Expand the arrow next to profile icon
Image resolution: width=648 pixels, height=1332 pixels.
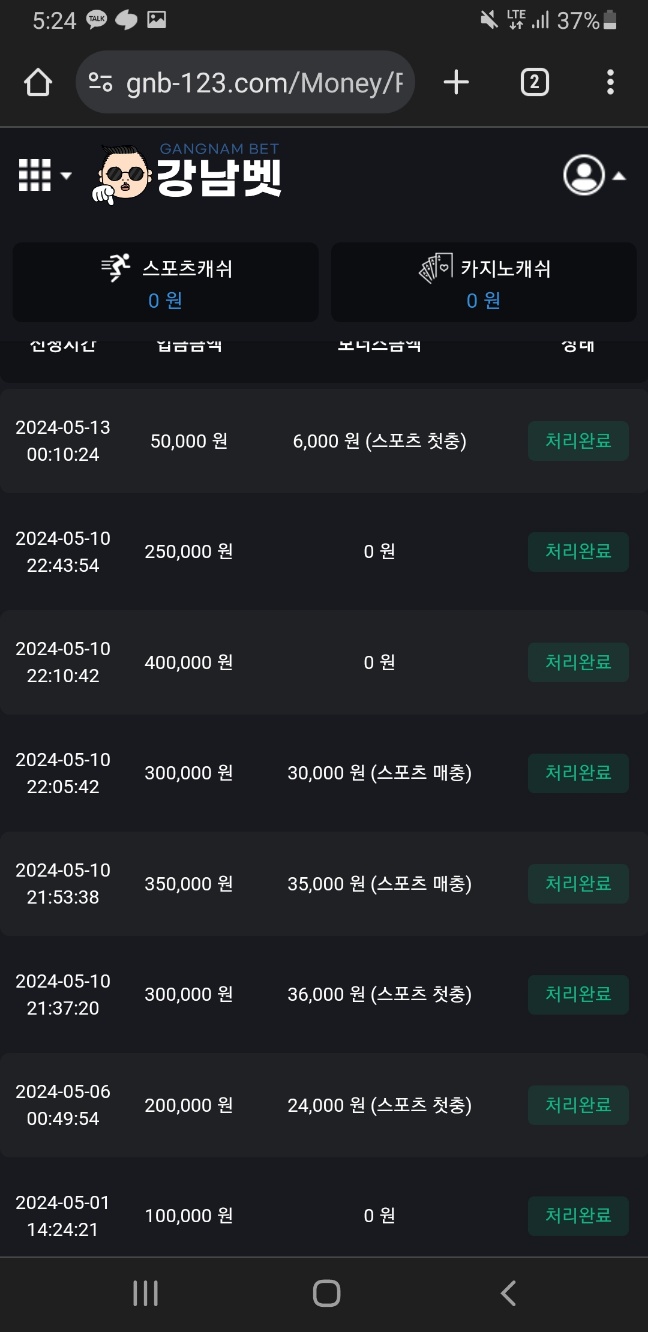(x=620, y=176)
